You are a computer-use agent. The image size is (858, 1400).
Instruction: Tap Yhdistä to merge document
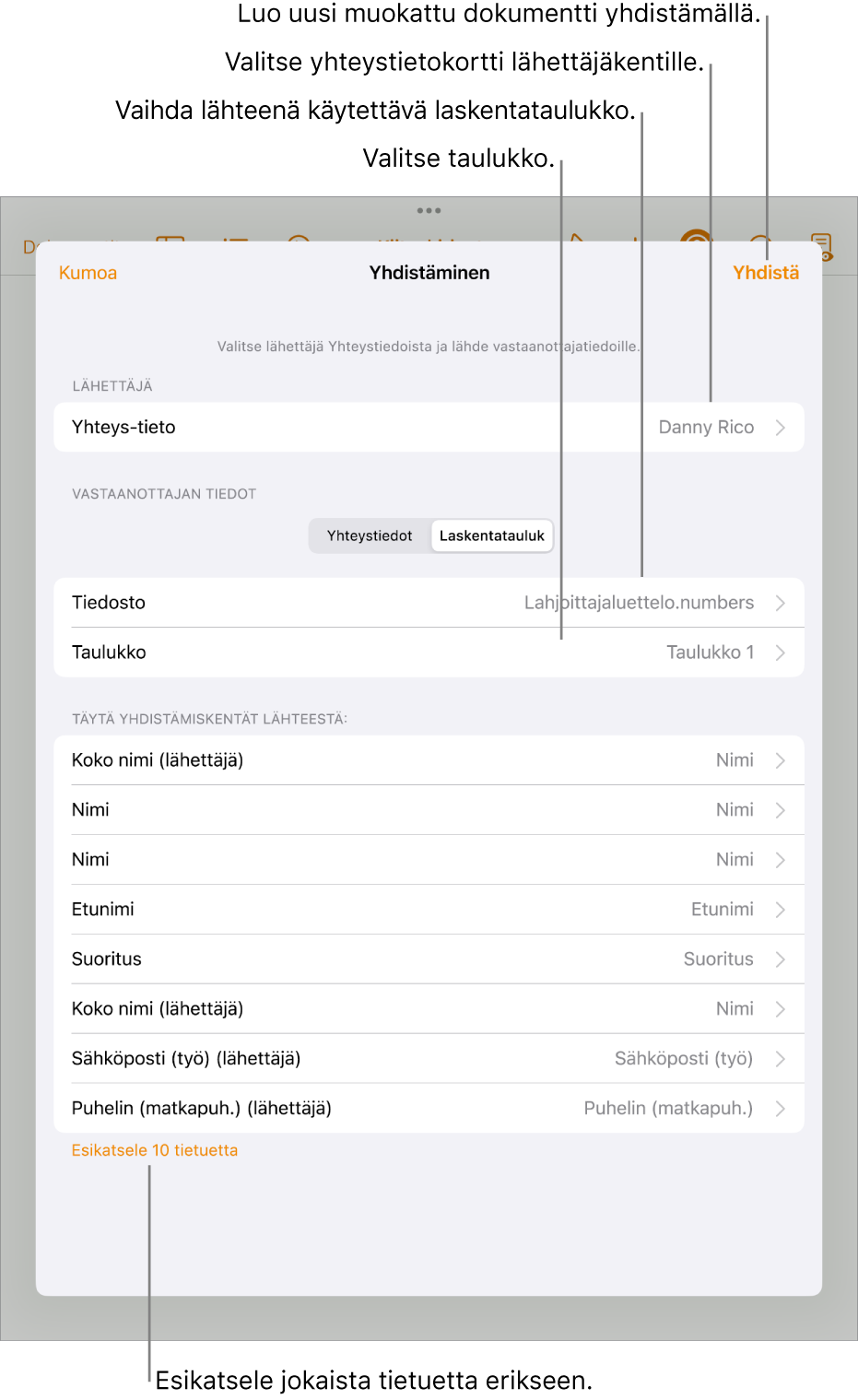pyautogui.click(x=766, y=273)
